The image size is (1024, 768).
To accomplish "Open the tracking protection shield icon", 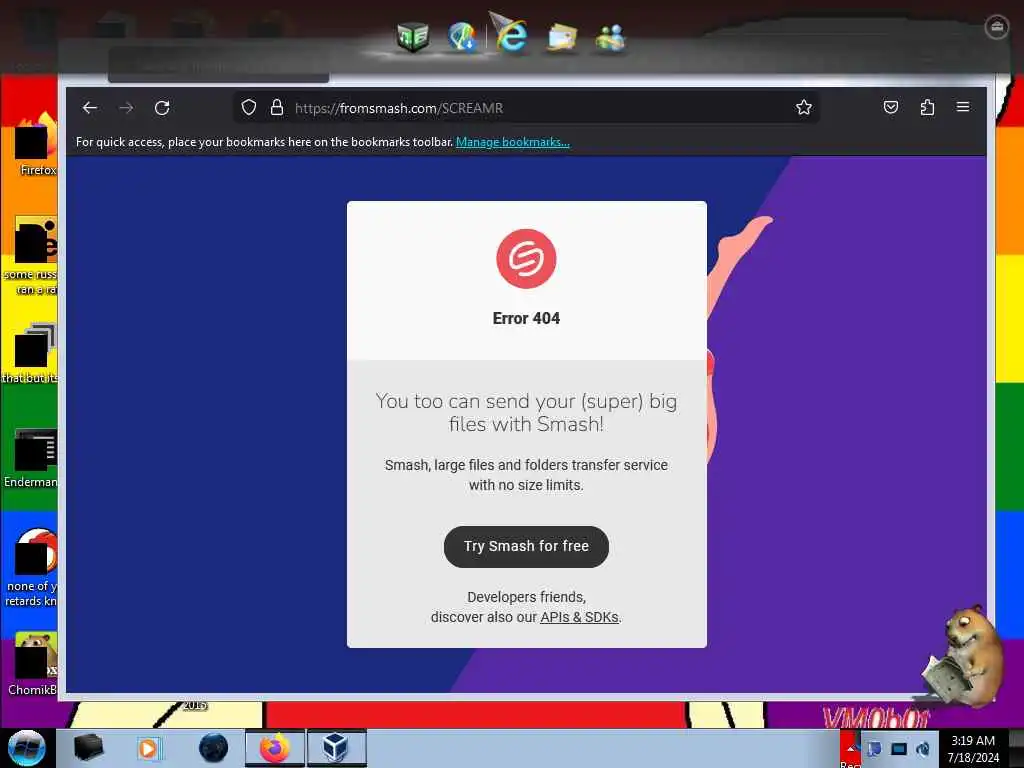I will [x=249, y=108].
